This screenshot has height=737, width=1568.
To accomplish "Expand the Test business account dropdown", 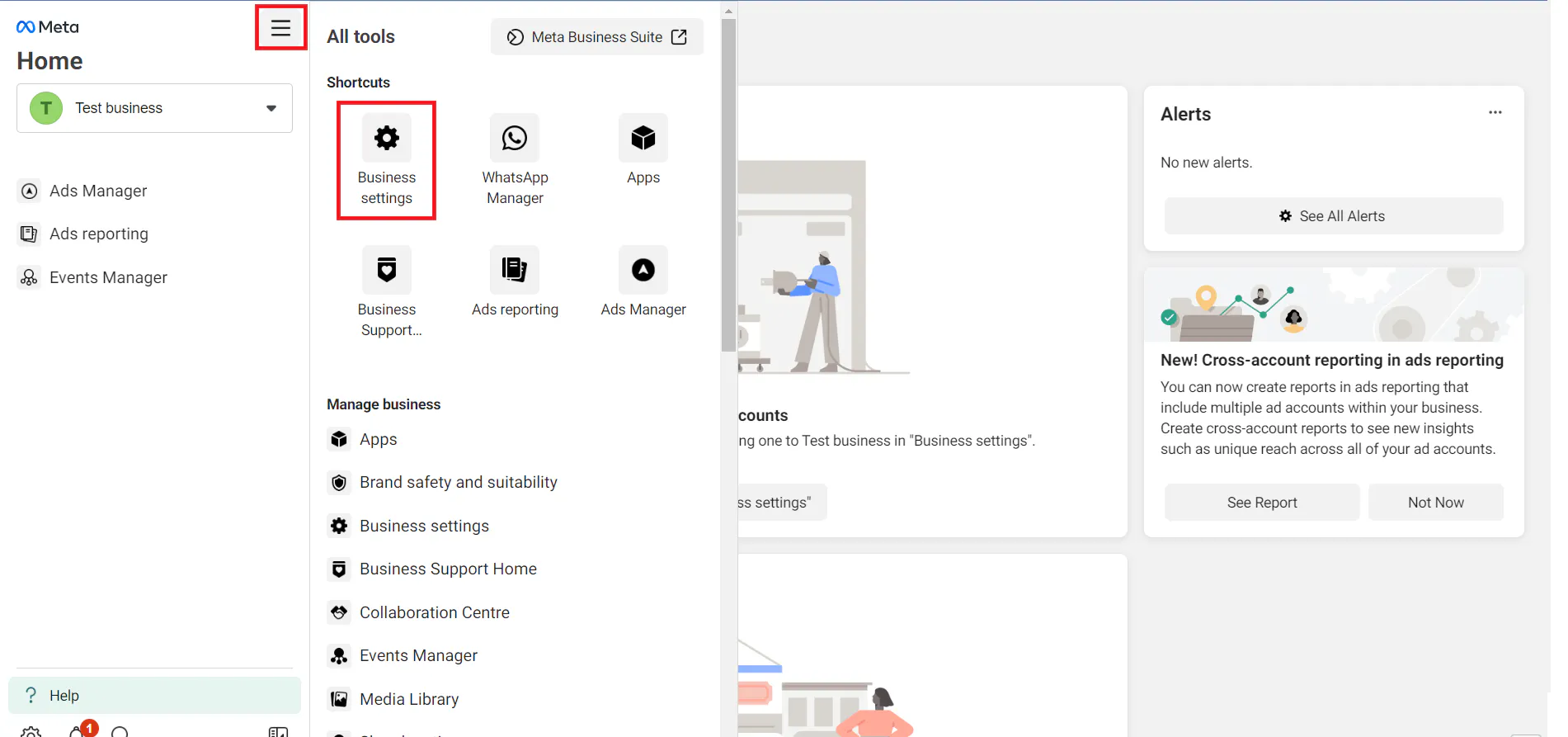I will coord(154,108).
